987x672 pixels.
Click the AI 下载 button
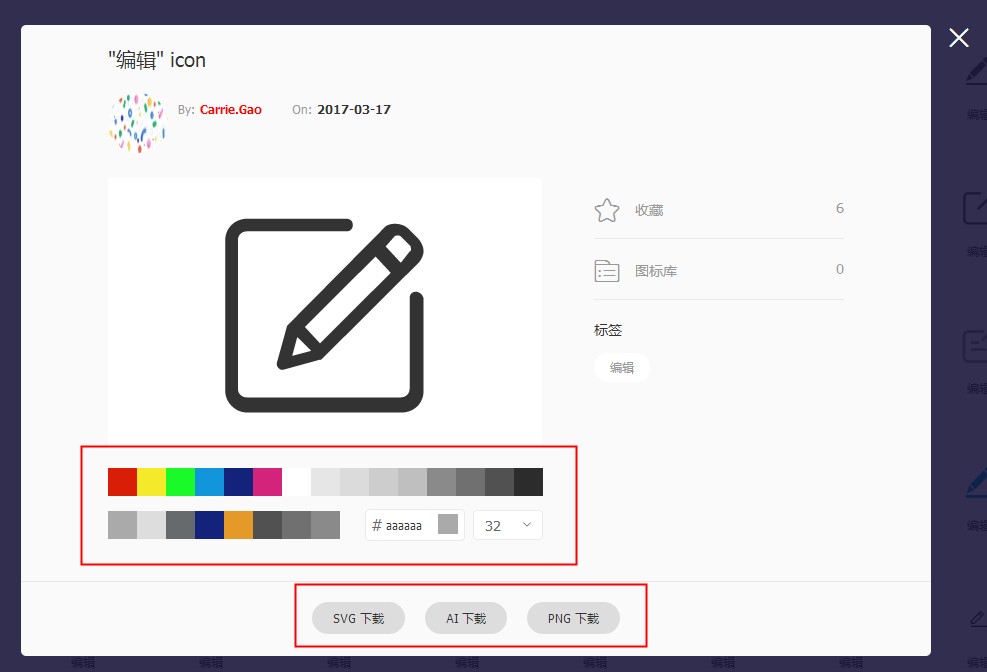point(466,619)
